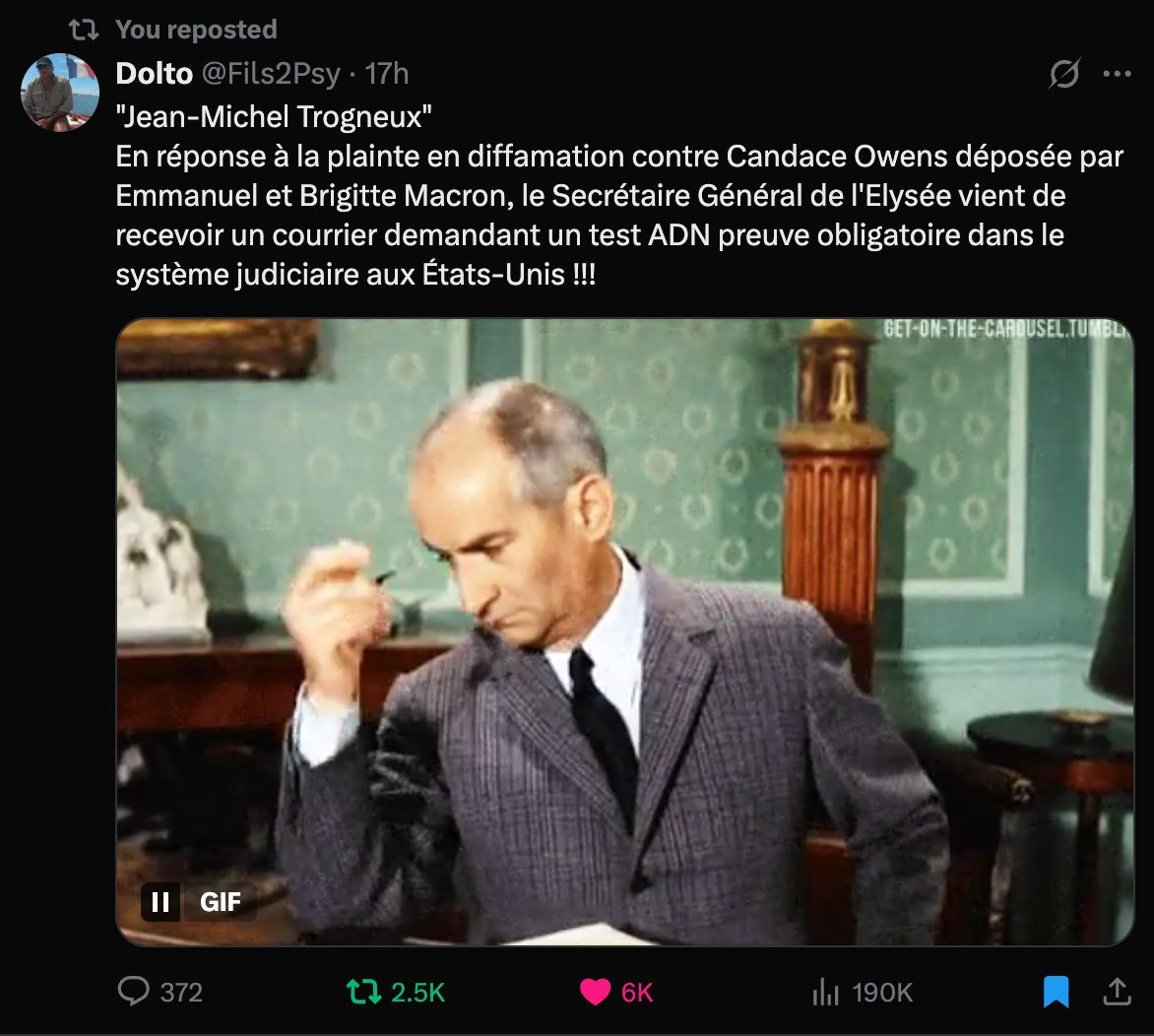Click the Dolto display name
This screenshot has width=1154, height=1036.
(x=154, y=74)
